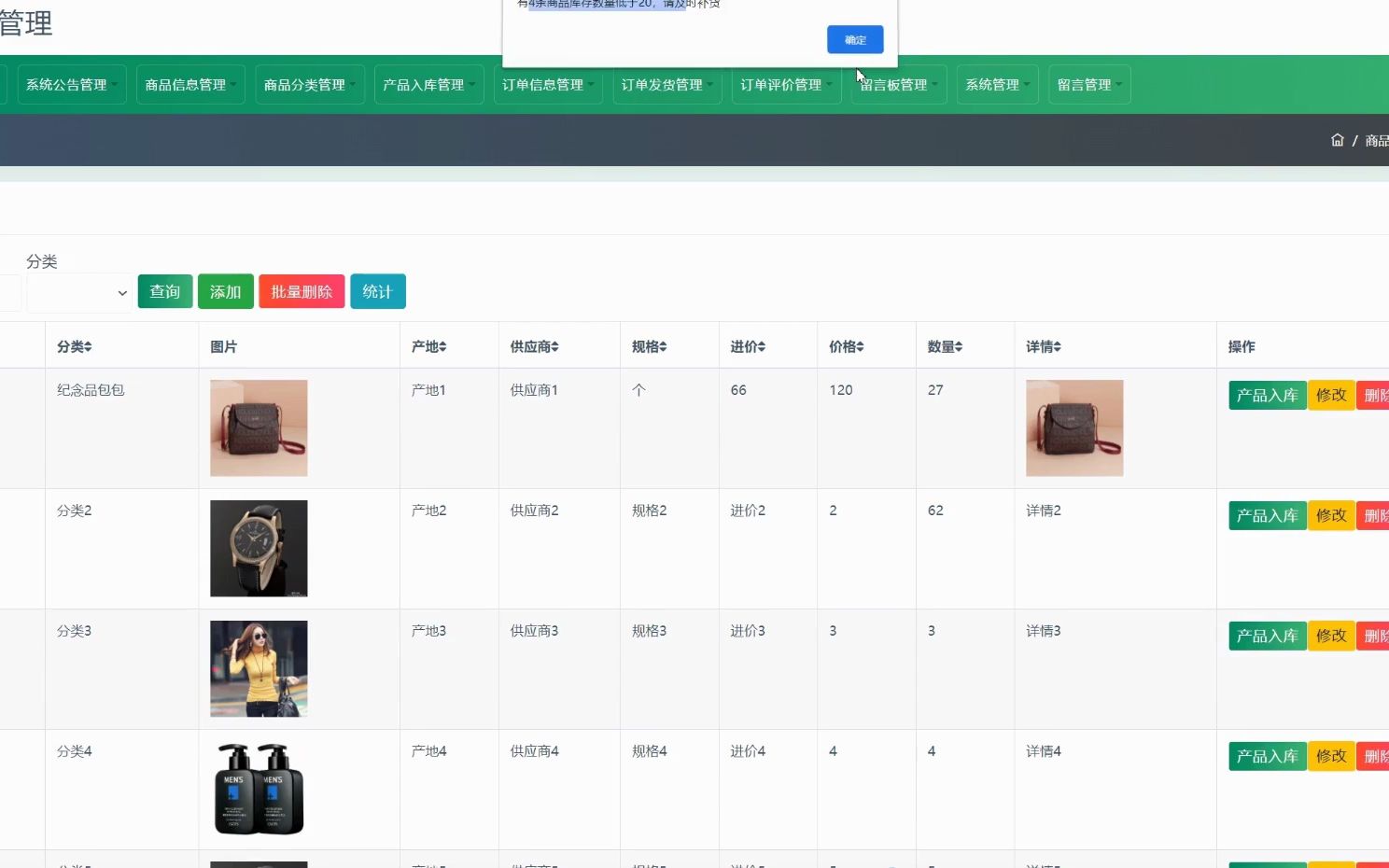Open the 商品信息管理 menu

[x=190, y=84]
